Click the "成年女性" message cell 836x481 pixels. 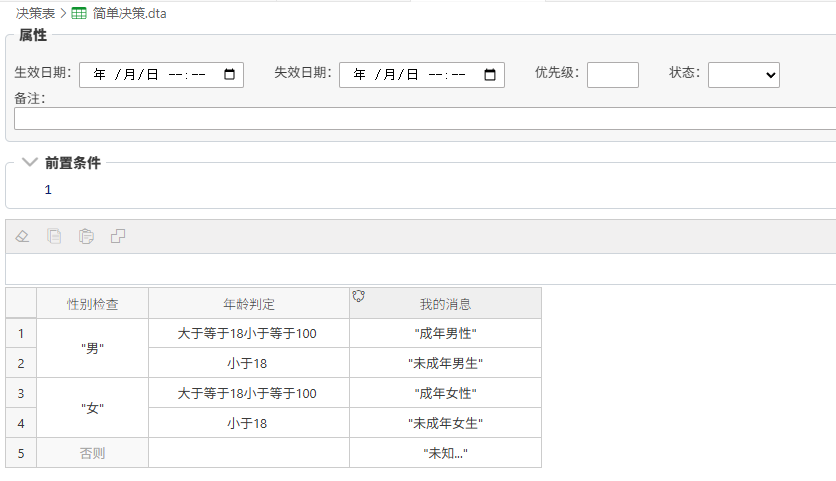click(445, 393)
